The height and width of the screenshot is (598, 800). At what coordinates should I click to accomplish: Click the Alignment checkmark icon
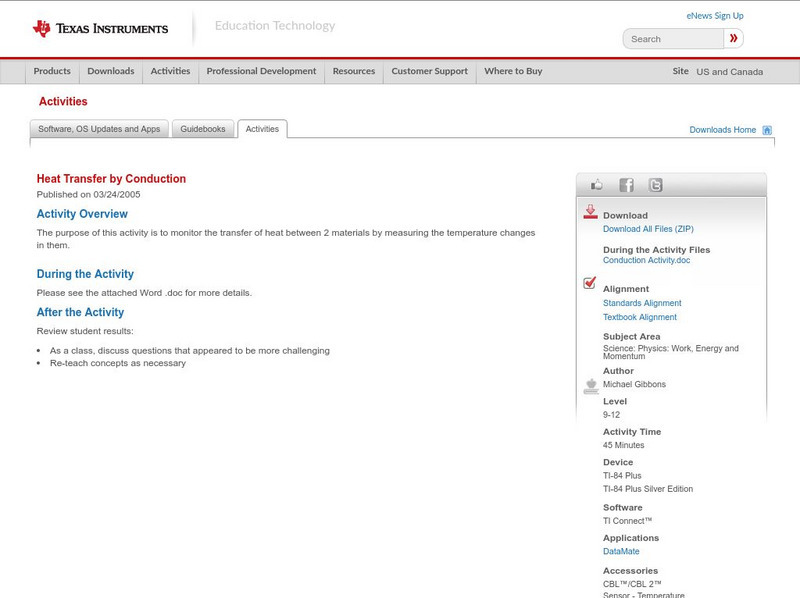coord(590,284)
